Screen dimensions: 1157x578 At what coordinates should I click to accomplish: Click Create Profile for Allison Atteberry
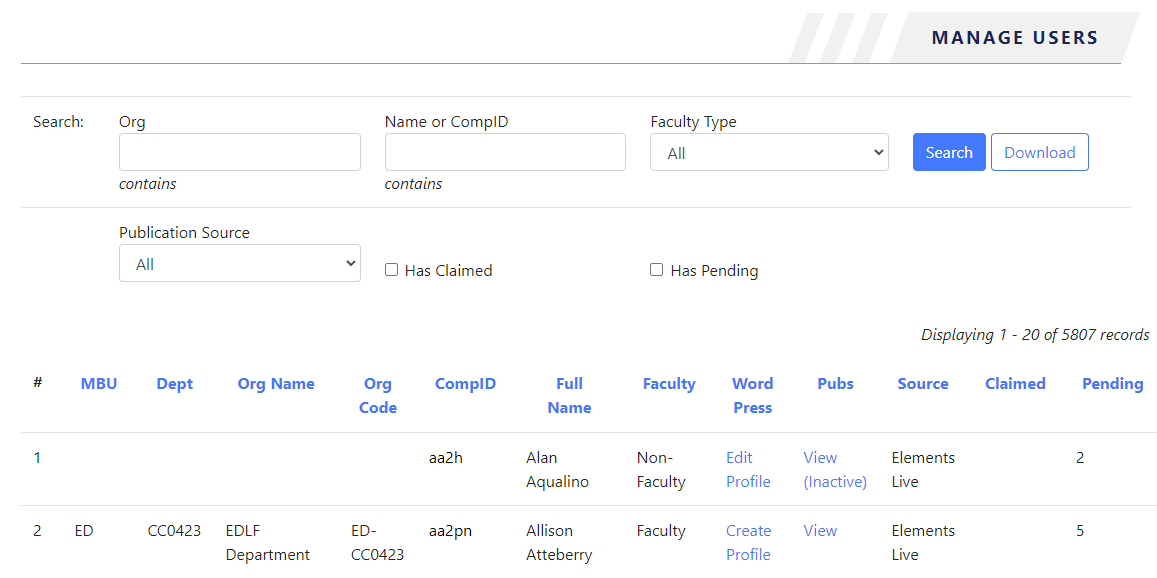[748, 542]
